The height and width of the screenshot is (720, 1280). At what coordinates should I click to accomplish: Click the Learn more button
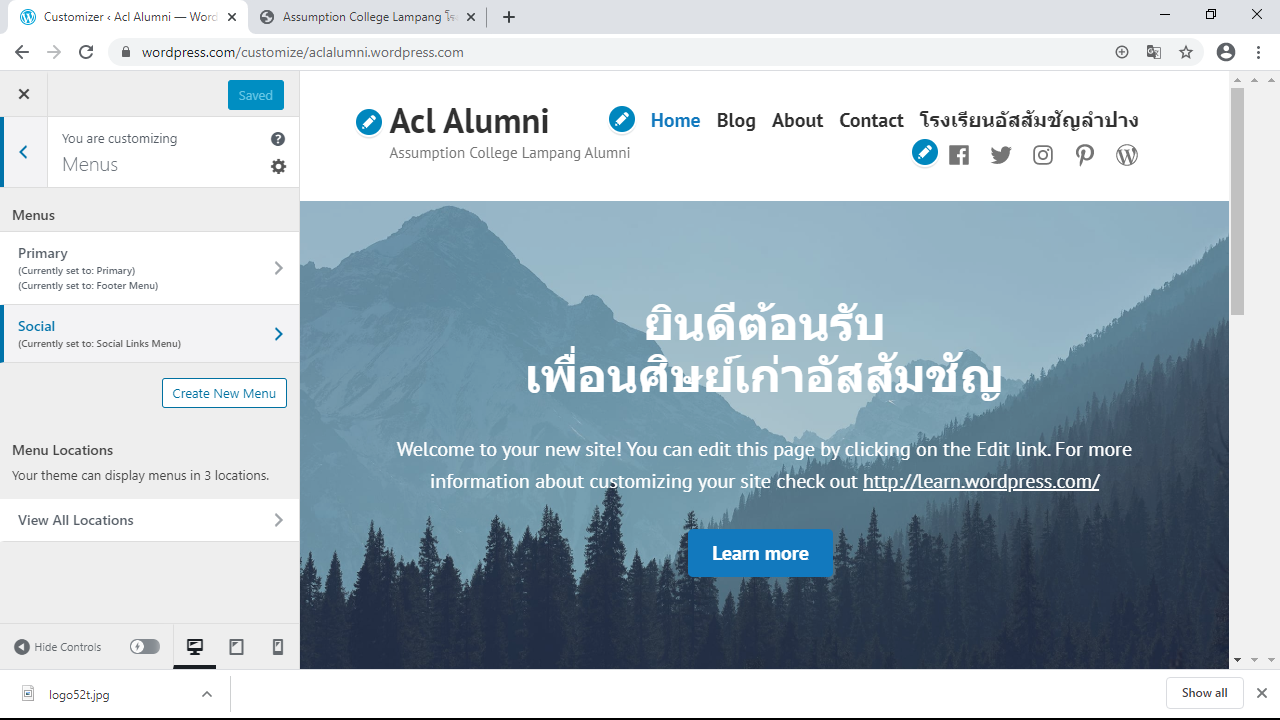(760, 553)
